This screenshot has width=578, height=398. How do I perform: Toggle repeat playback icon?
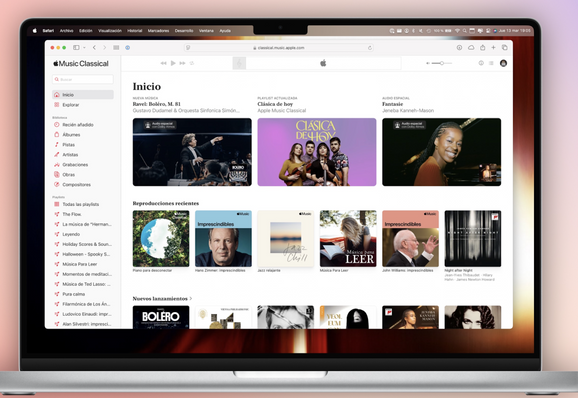[192, 63]
